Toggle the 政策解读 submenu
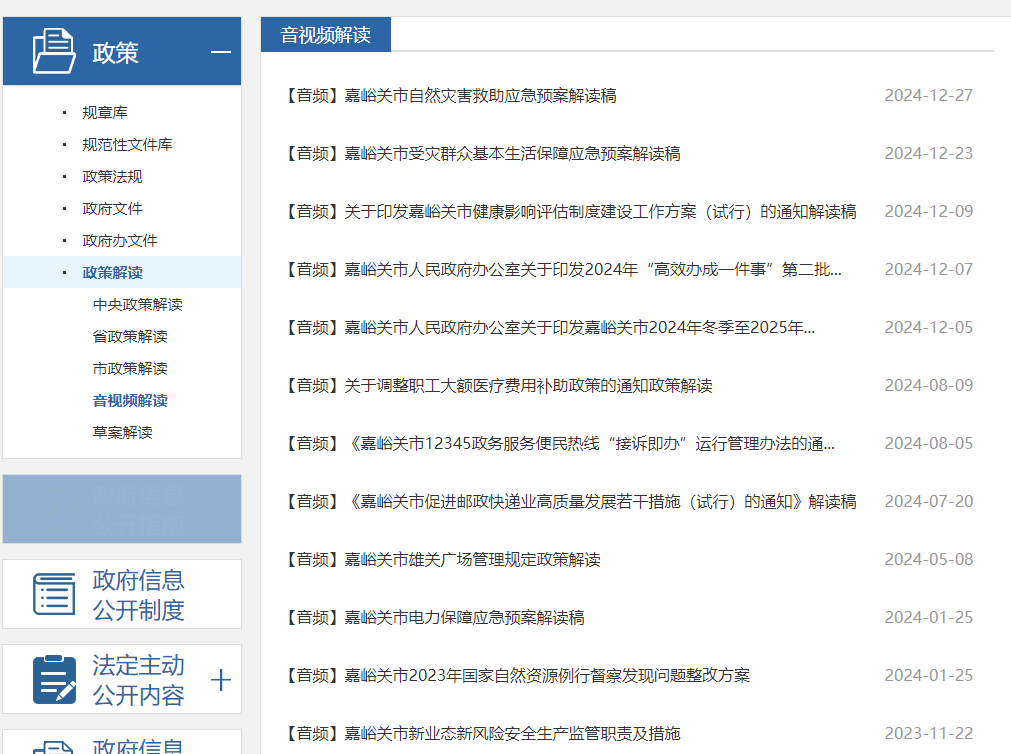Image resolution: width=1011 pixels, height=754 pixels. coord(112,273)
